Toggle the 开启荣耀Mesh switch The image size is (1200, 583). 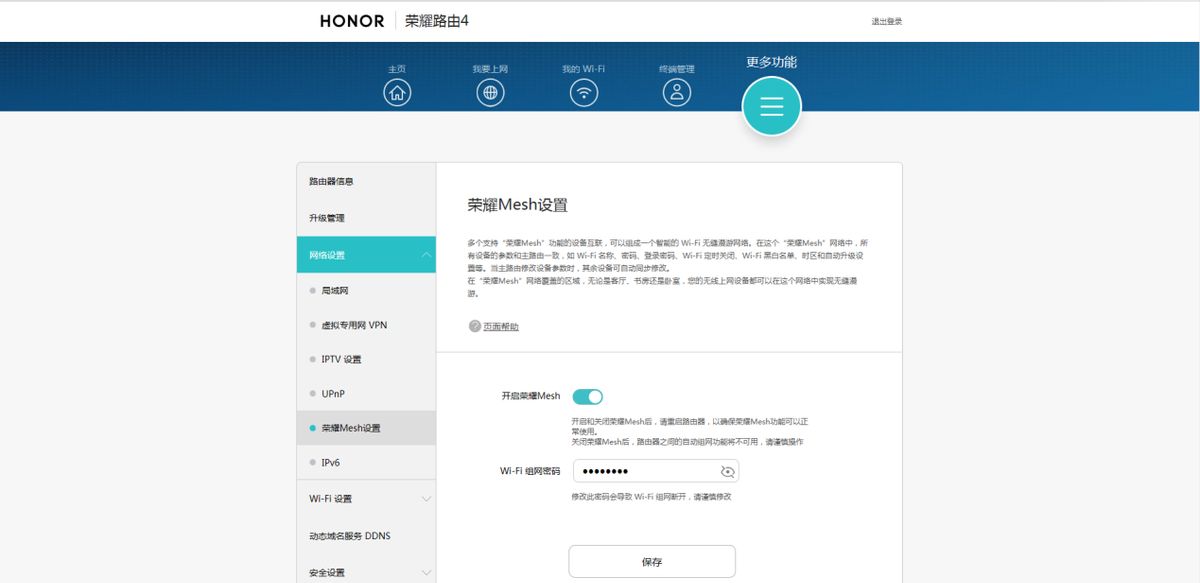588,397
